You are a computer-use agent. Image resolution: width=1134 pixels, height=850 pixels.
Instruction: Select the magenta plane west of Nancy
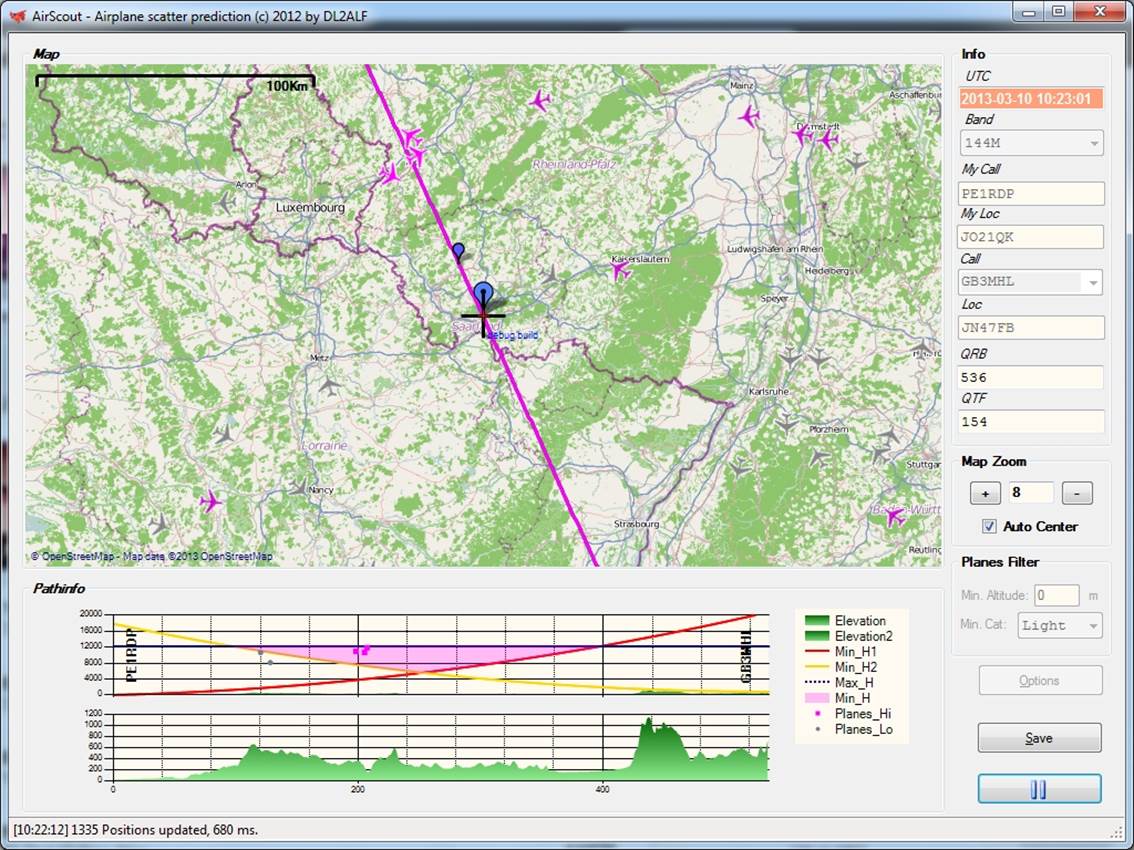(x=210, y=501)
